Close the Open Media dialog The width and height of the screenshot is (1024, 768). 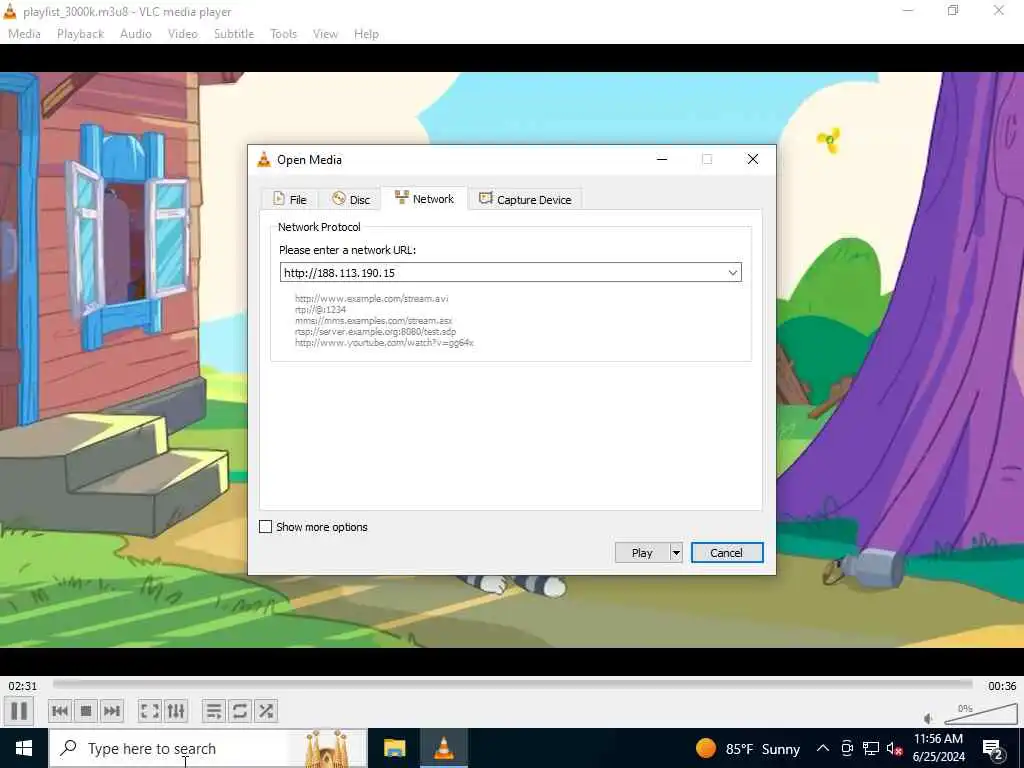(752, 159)
